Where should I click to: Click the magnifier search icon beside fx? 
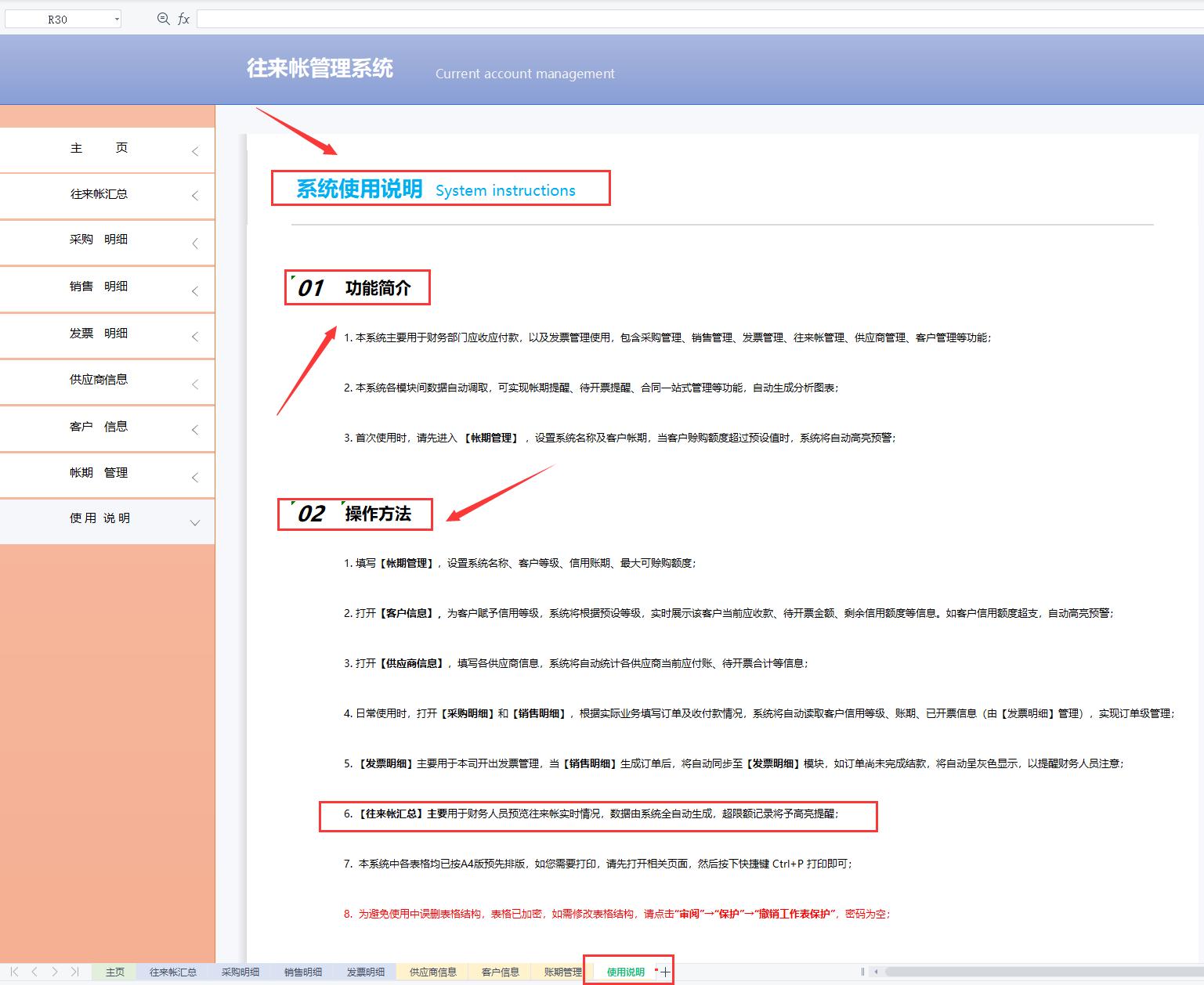click(163, 18)
